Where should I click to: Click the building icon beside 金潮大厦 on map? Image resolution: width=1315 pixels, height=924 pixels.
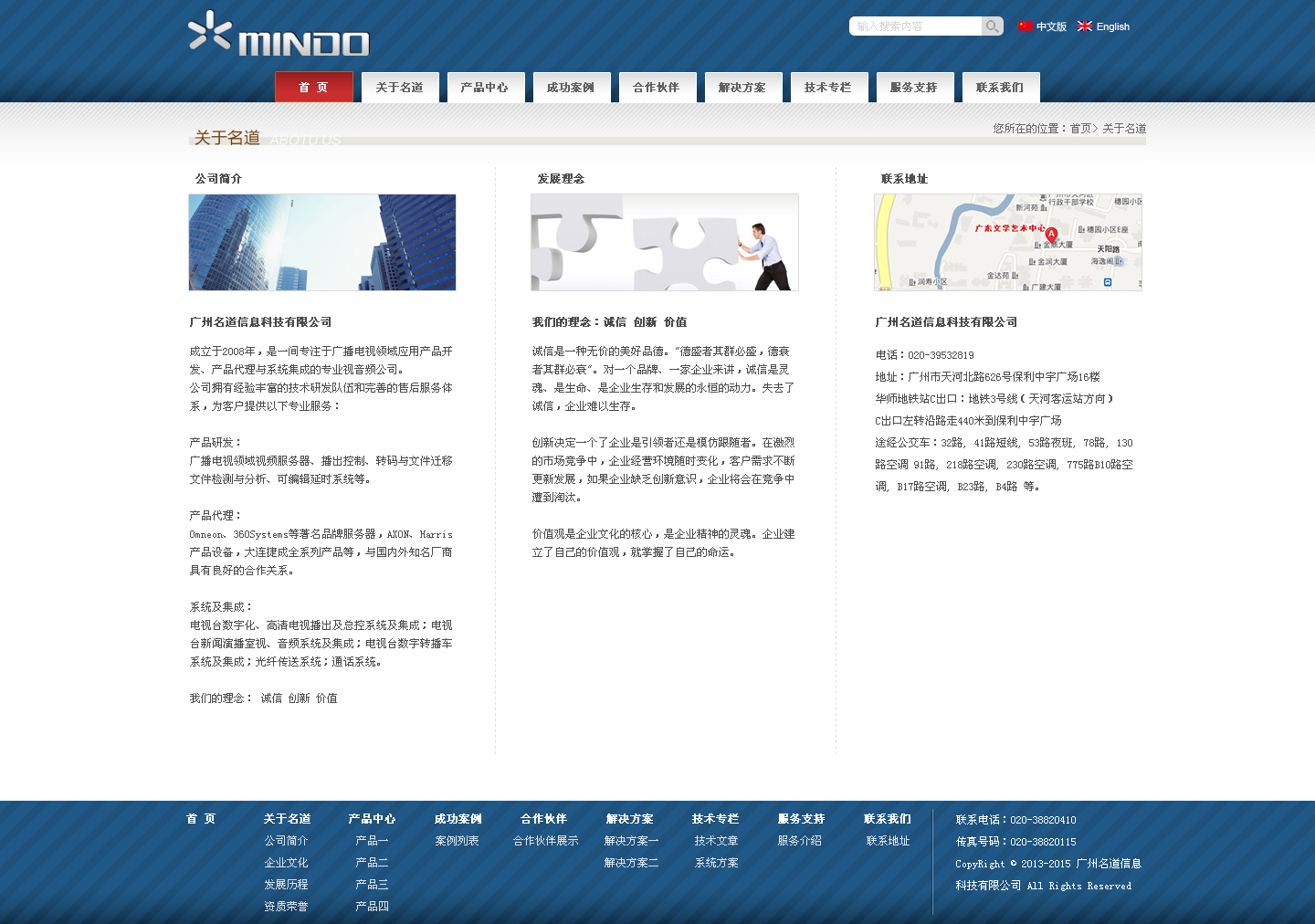point(1037,245)
